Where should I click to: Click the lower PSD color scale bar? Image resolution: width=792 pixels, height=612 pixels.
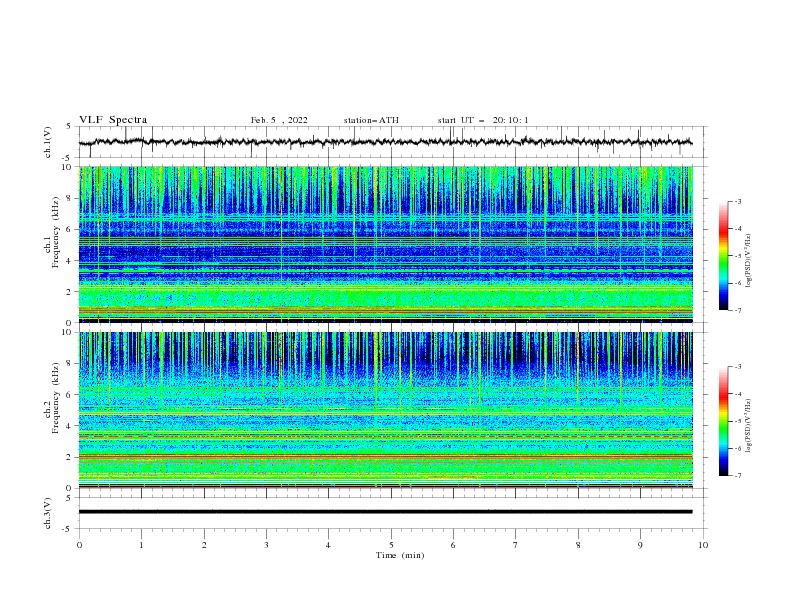tap(723, 421)
